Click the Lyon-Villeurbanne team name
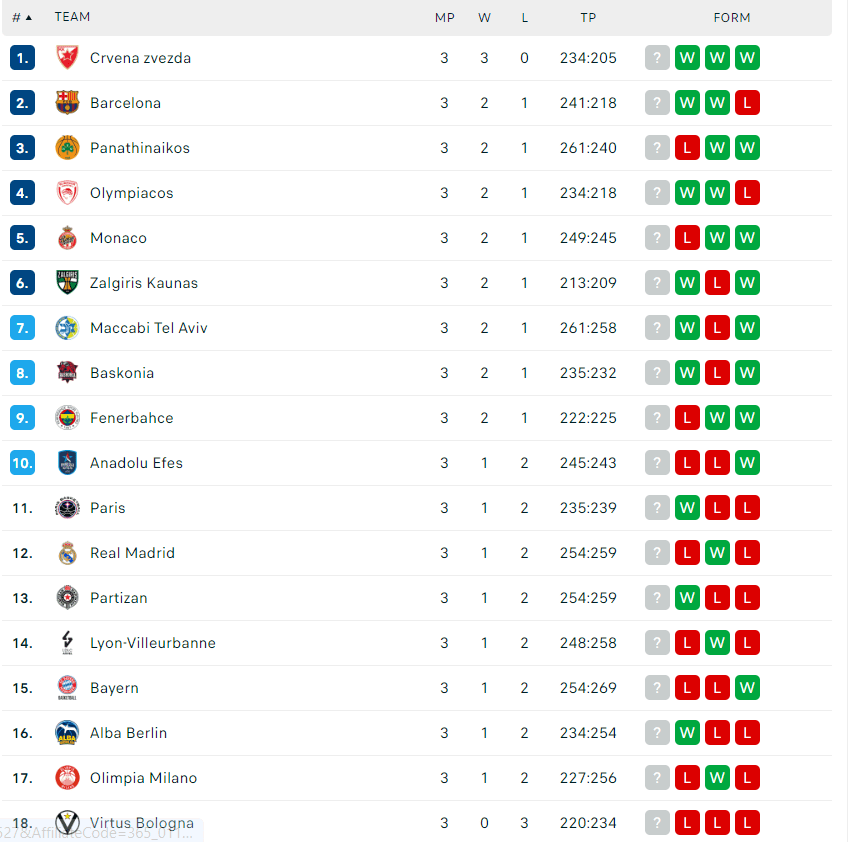 click(152, 643)
